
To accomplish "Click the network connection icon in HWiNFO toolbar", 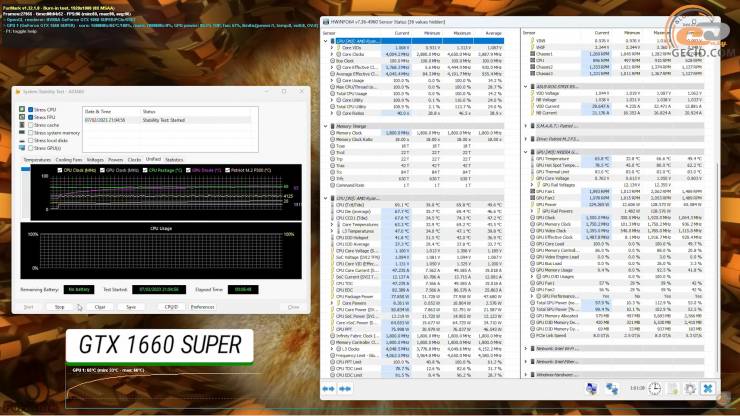I will click(612, 389).
